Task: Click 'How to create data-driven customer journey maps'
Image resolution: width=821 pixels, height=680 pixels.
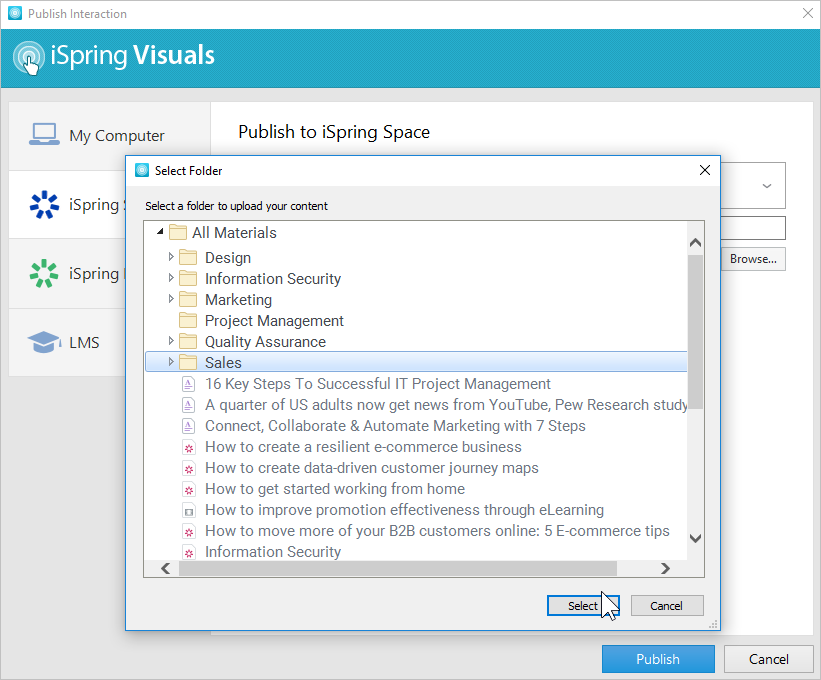Action: [x=372, y=467]
